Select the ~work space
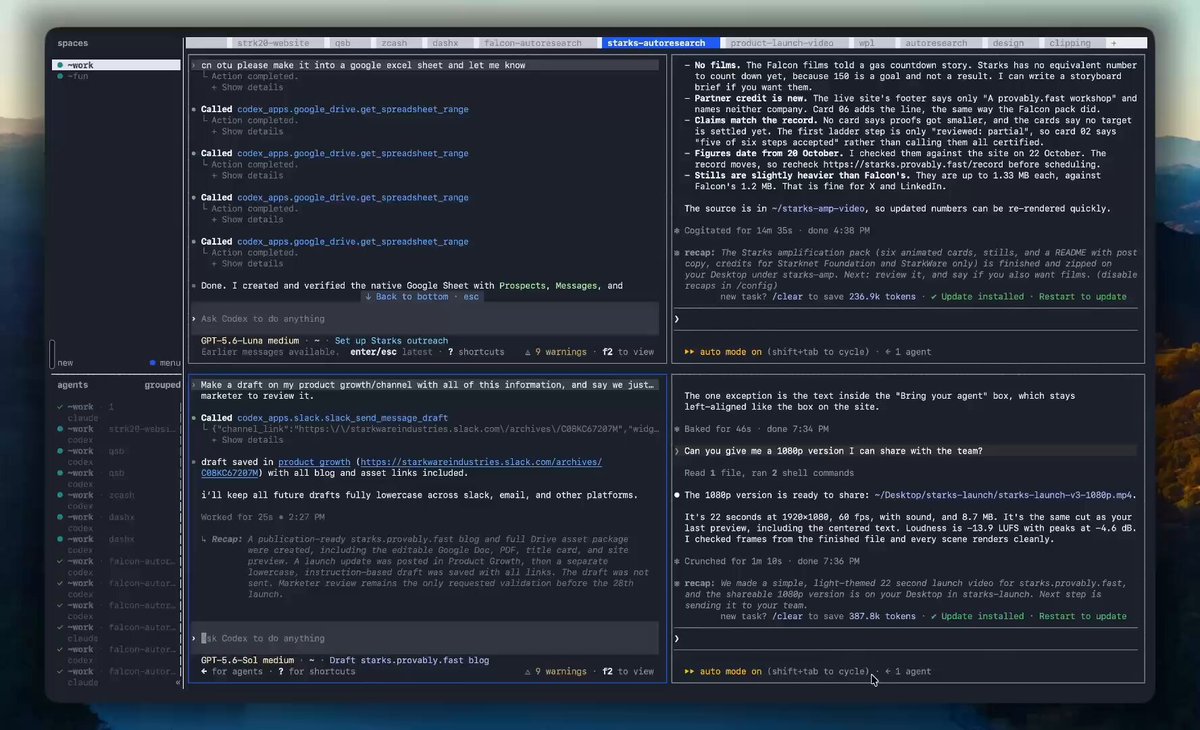1200x730 pixels. pyautogui.click(x=117, y=65)
